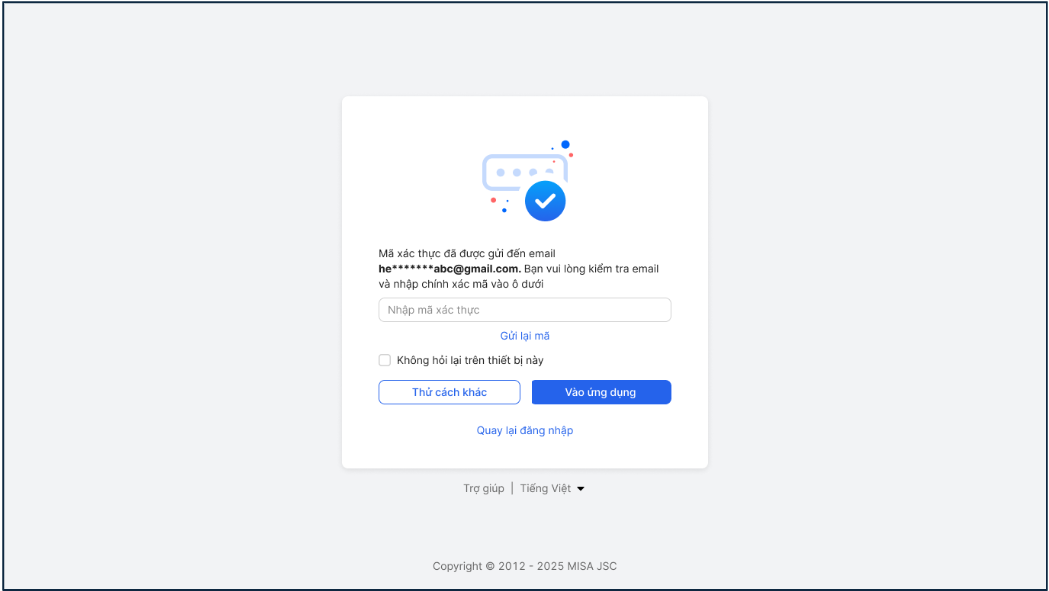Click the large blue dot above the illustration

click(x=565, y=145)
